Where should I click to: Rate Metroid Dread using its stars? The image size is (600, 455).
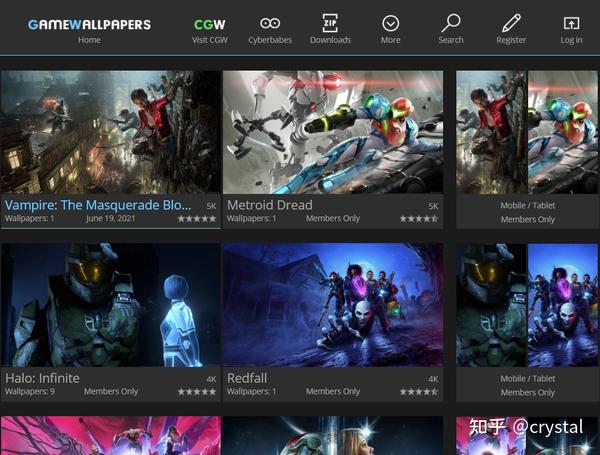419,219
